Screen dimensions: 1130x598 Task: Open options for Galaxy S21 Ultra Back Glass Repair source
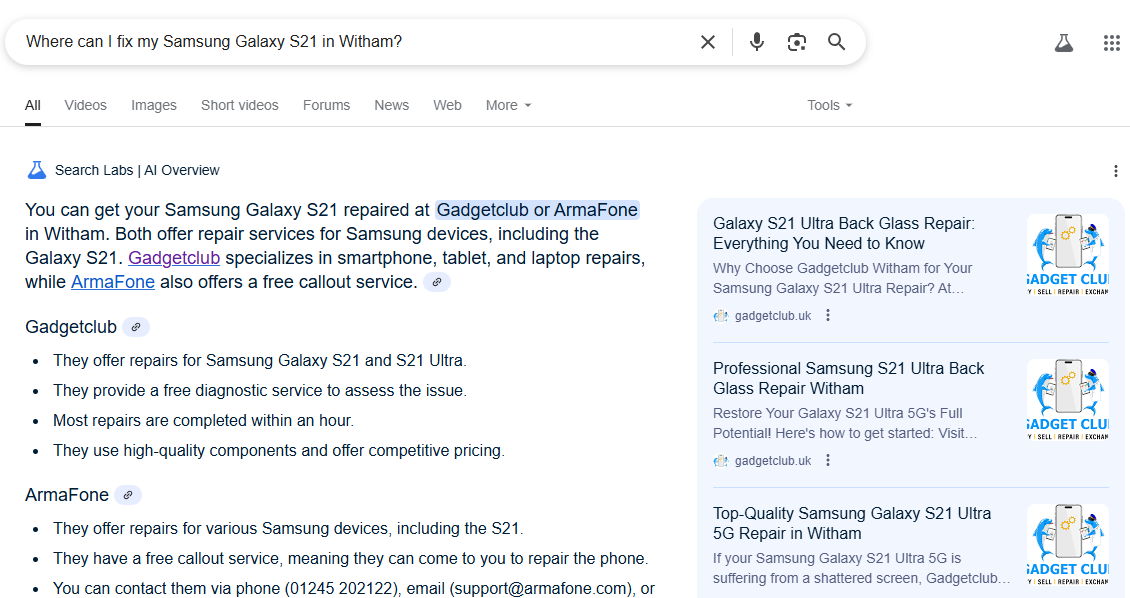click(828, 316)
